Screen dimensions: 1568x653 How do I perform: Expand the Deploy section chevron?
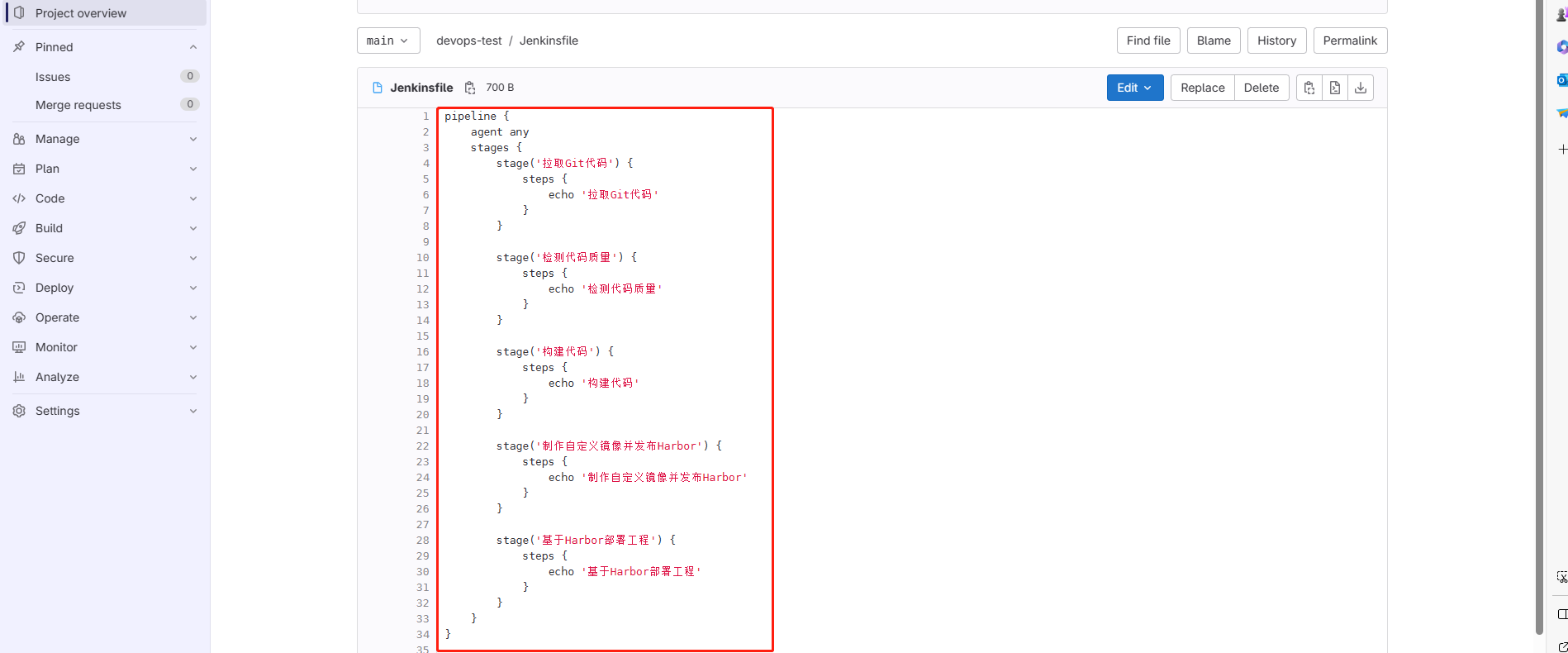pyautogui.click(x=192, y=288)
